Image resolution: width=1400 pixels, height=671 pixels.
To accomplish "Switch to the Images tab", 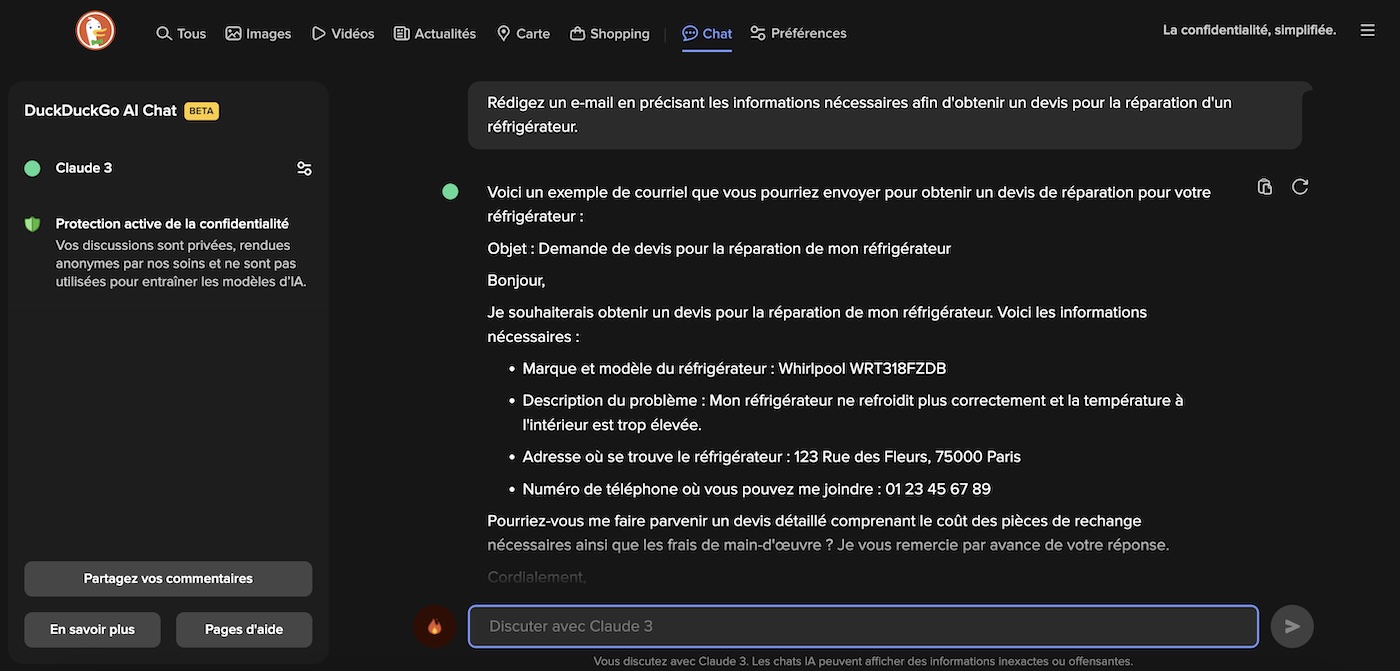I will click(257, 32).
